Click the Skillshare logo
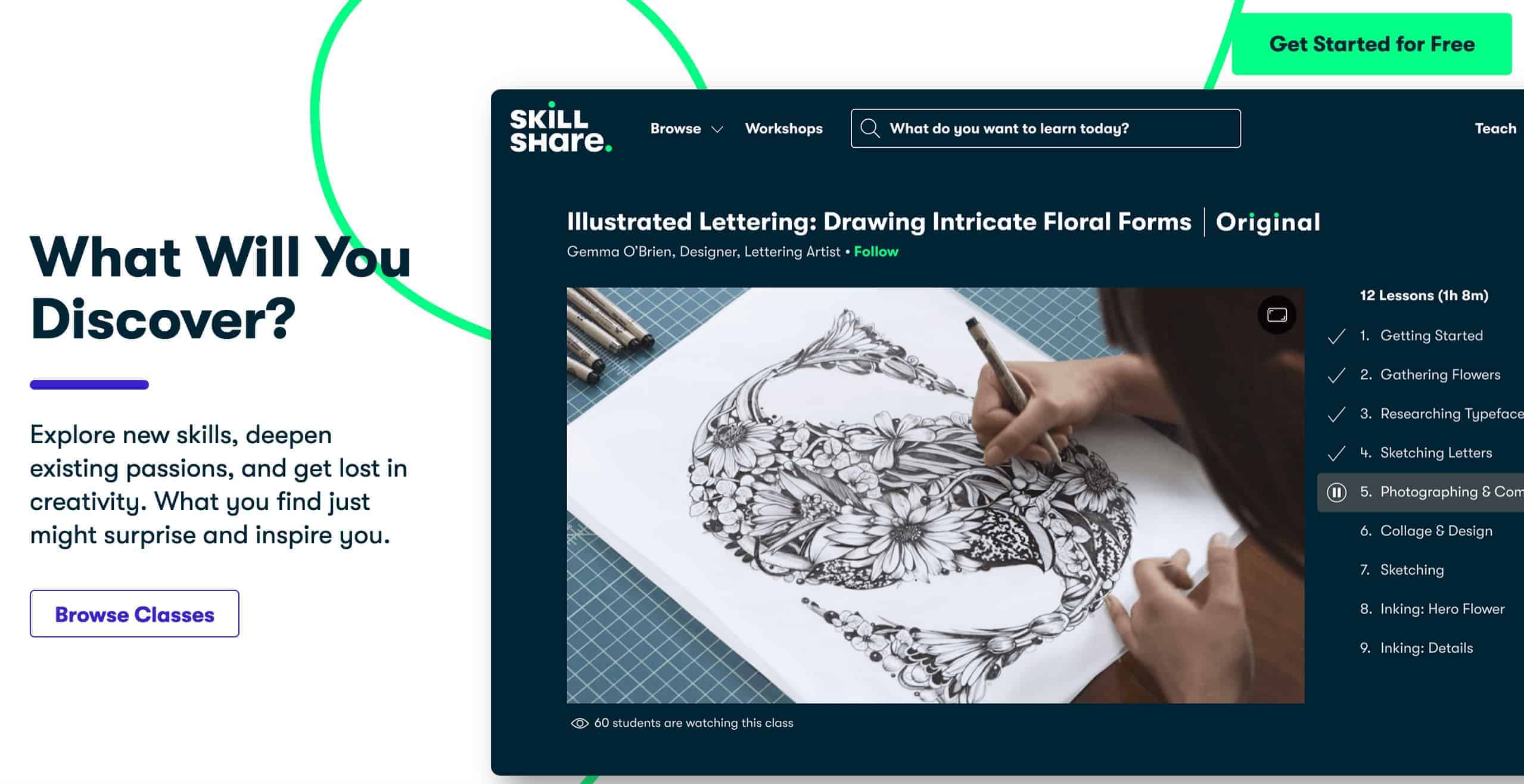 561,127
